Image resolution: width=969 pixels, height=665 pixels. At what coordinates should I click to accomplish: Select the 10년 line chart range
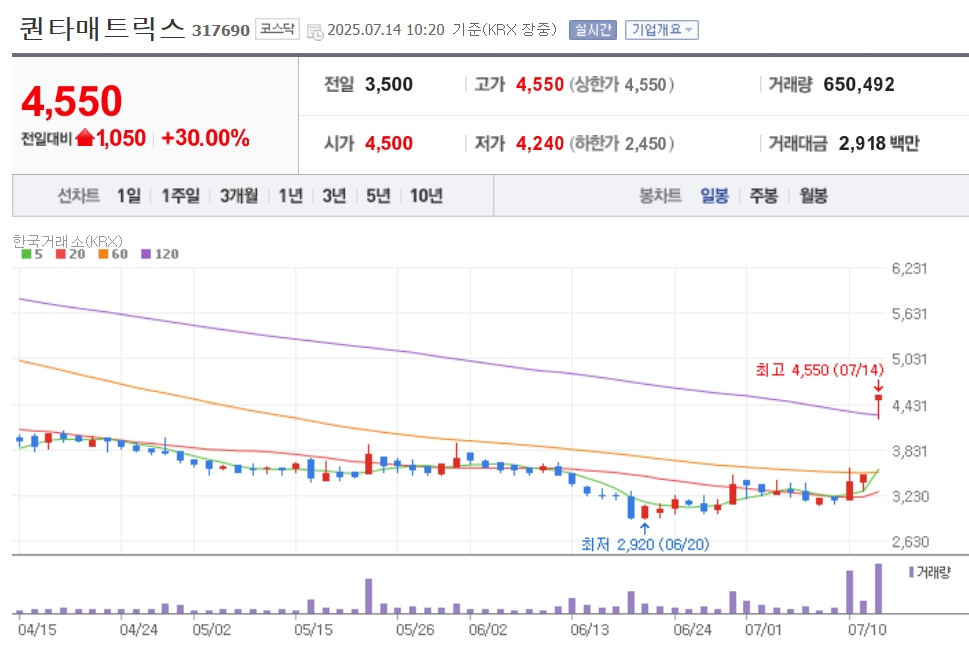(426, 196)
